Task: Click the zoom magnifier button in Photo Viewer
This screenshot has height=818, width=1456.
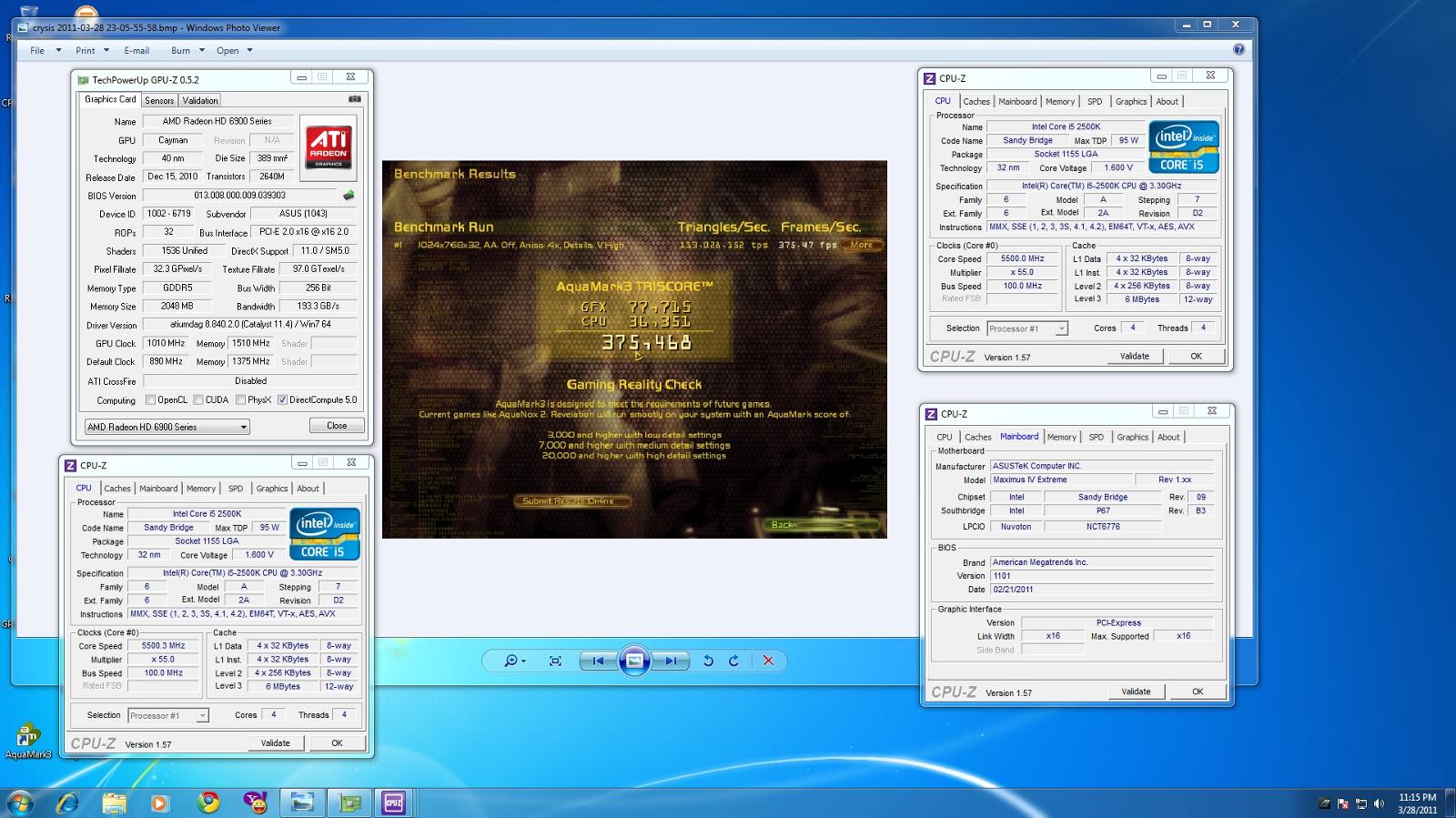Action: coord(515,661)
